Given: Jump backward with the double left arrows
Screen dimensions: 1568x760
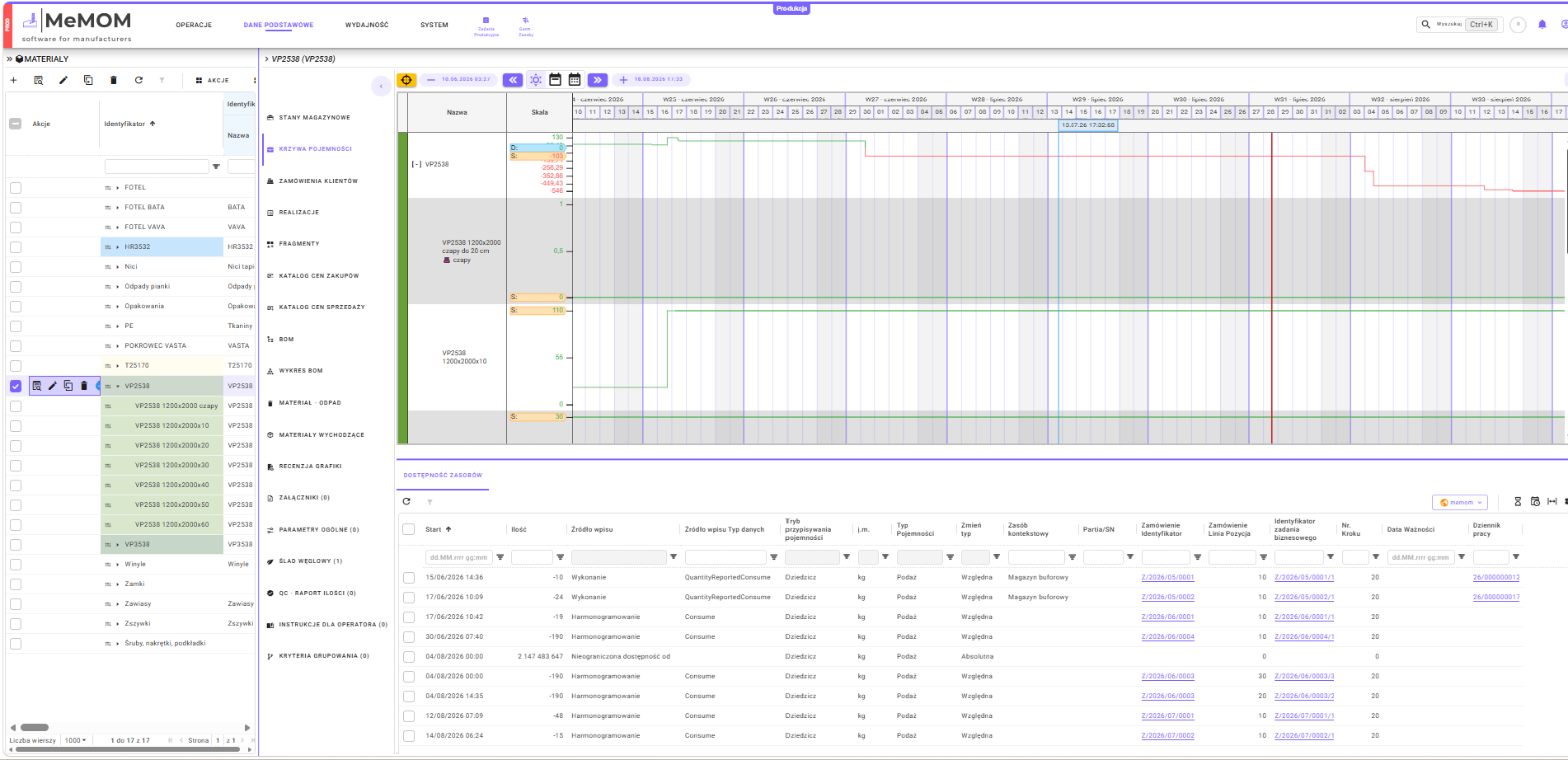Looking at the screenshot, I should pyautogui.click(x=513, y=80).
